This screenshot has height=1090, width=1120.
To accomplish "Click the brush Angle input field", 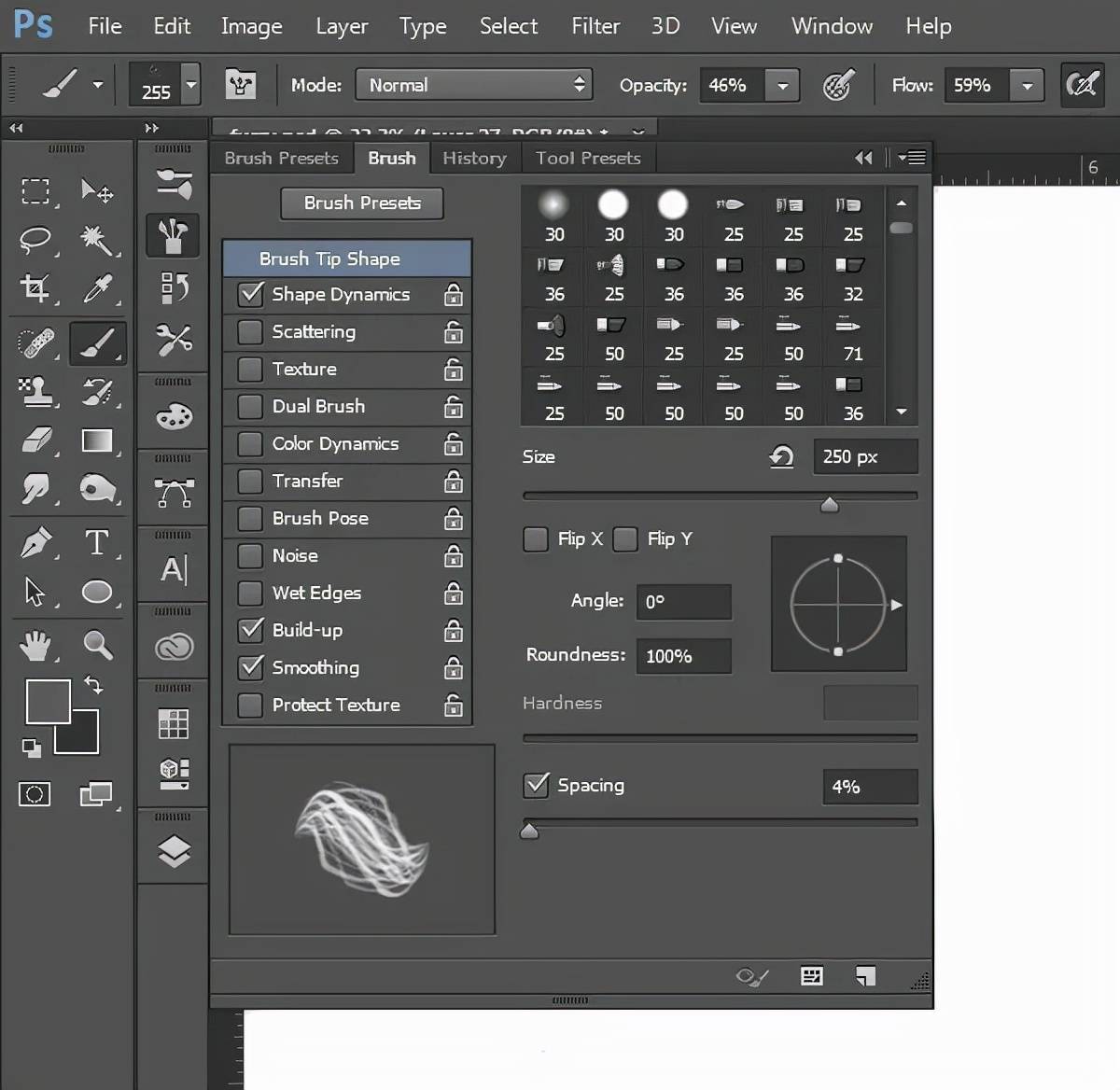I will tap(683, 602).
